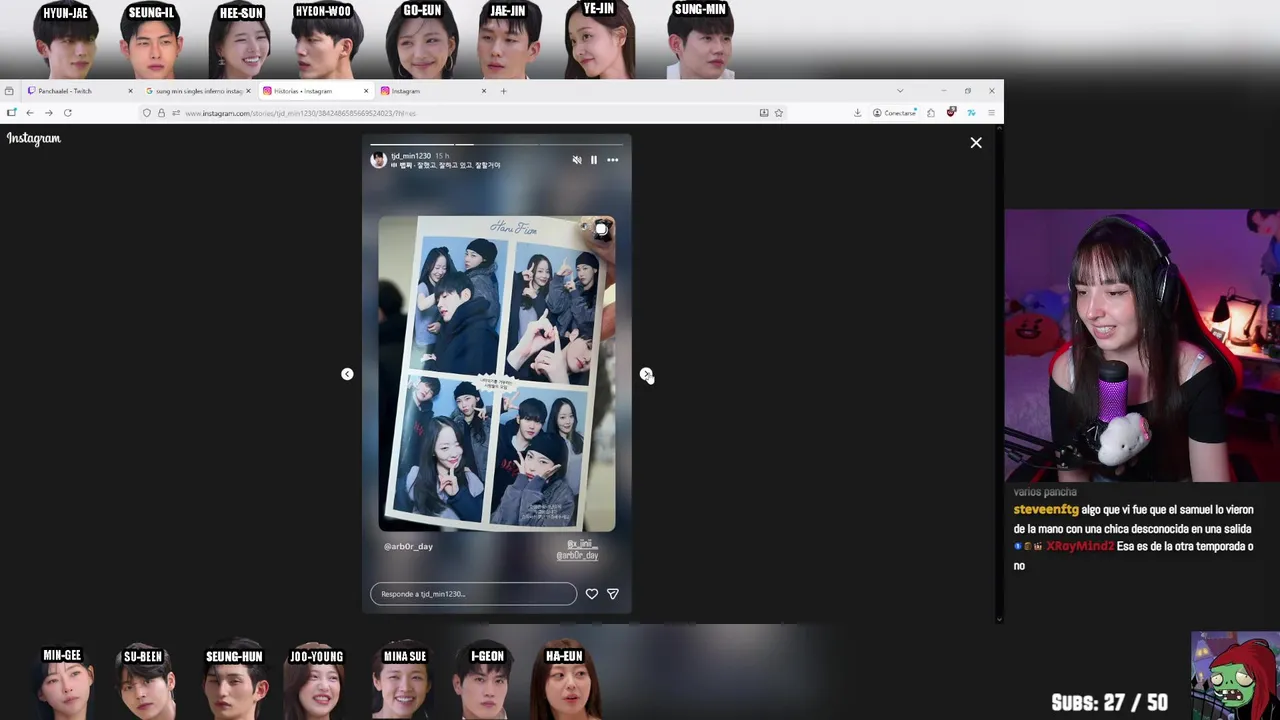Click the Conectarse account button
The width and height of the screenshot is (1280, 720).
[894, 113]
